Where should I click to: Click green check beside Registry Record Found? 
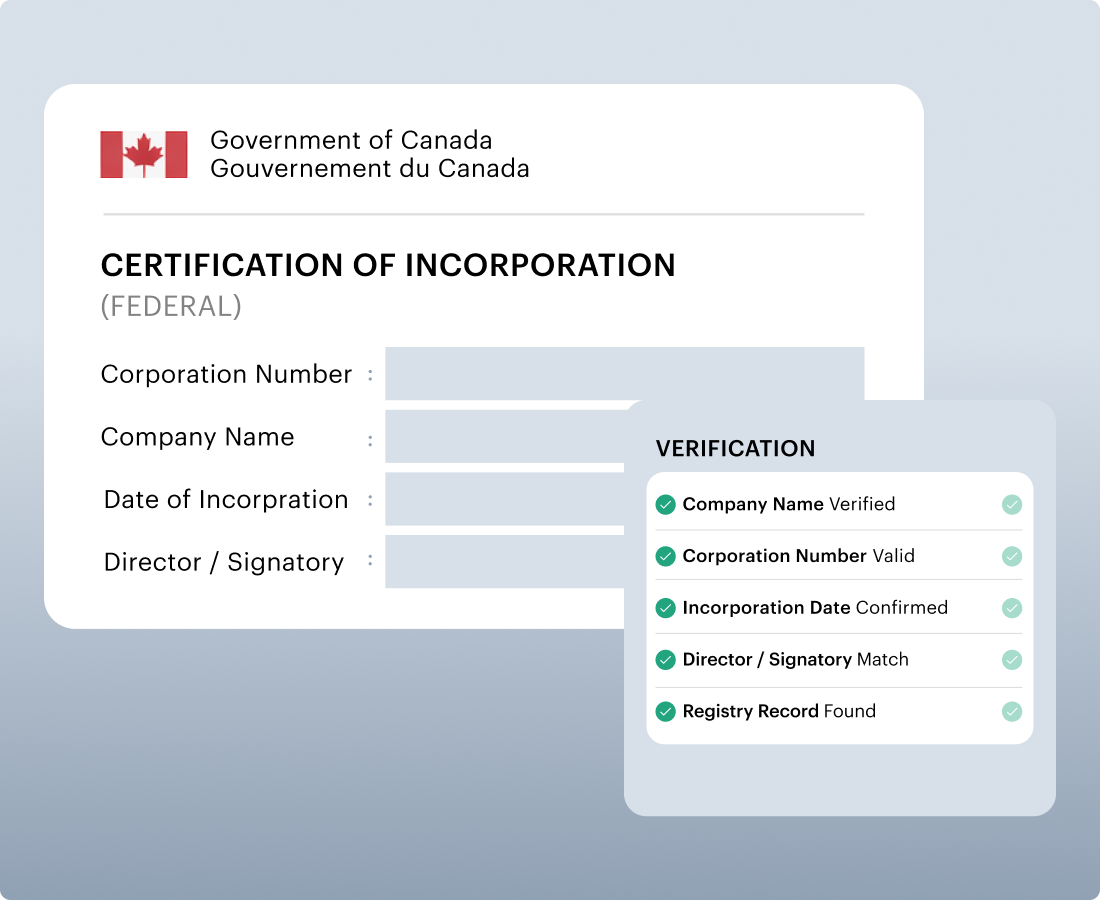pos(665,712)
